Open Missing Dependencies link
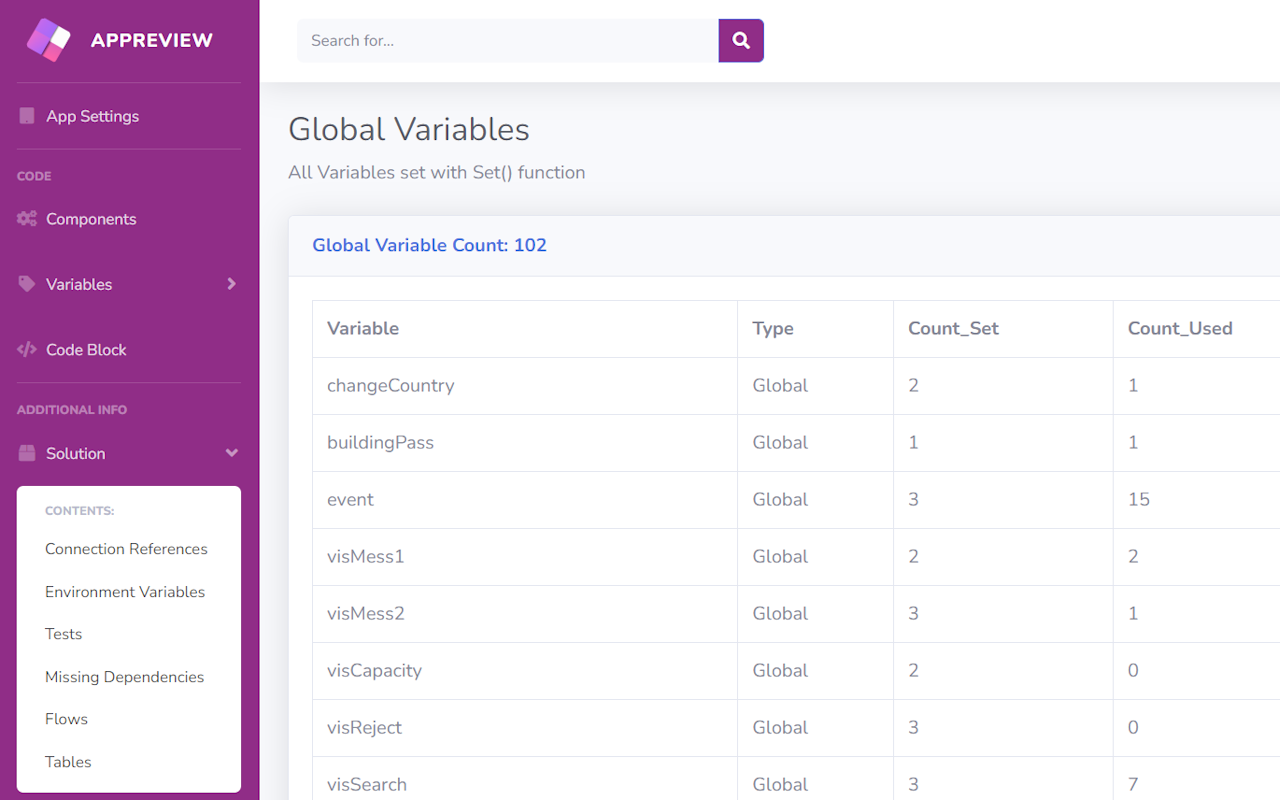This screenshot has height=800, width=1280. [x=124, y=677]
